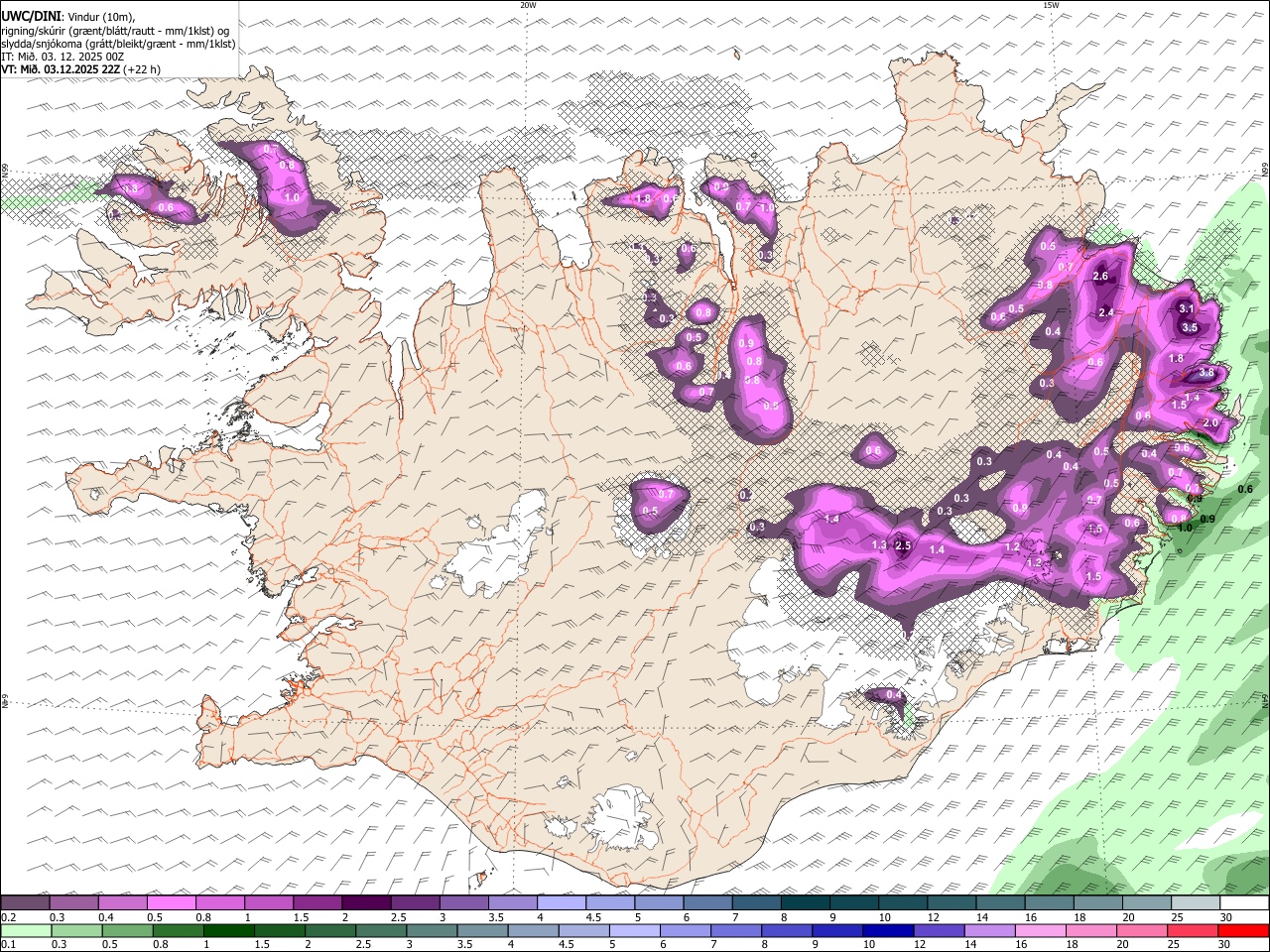Pick the light pink 16 swatch, lower legend
Screen dimensions: 1270x952
[1040, 931]
